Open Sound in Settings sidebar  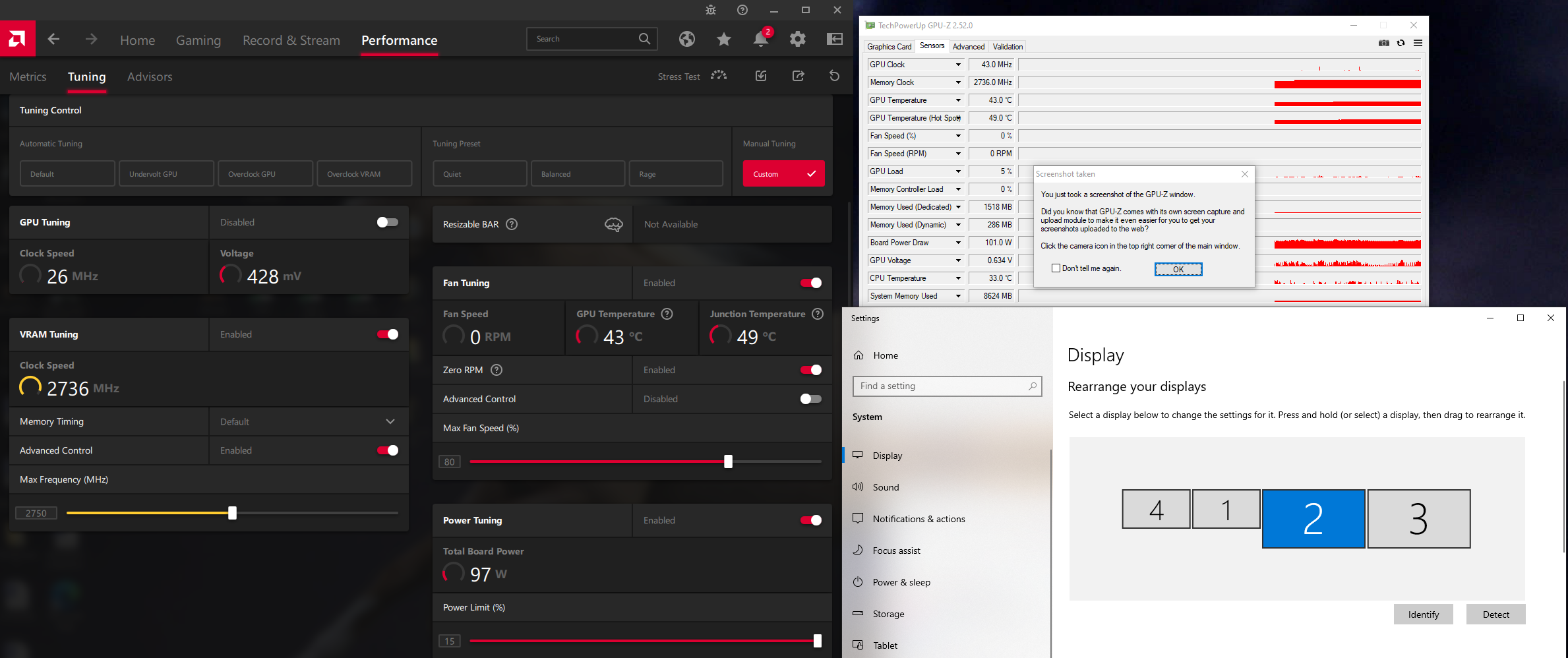947,487
